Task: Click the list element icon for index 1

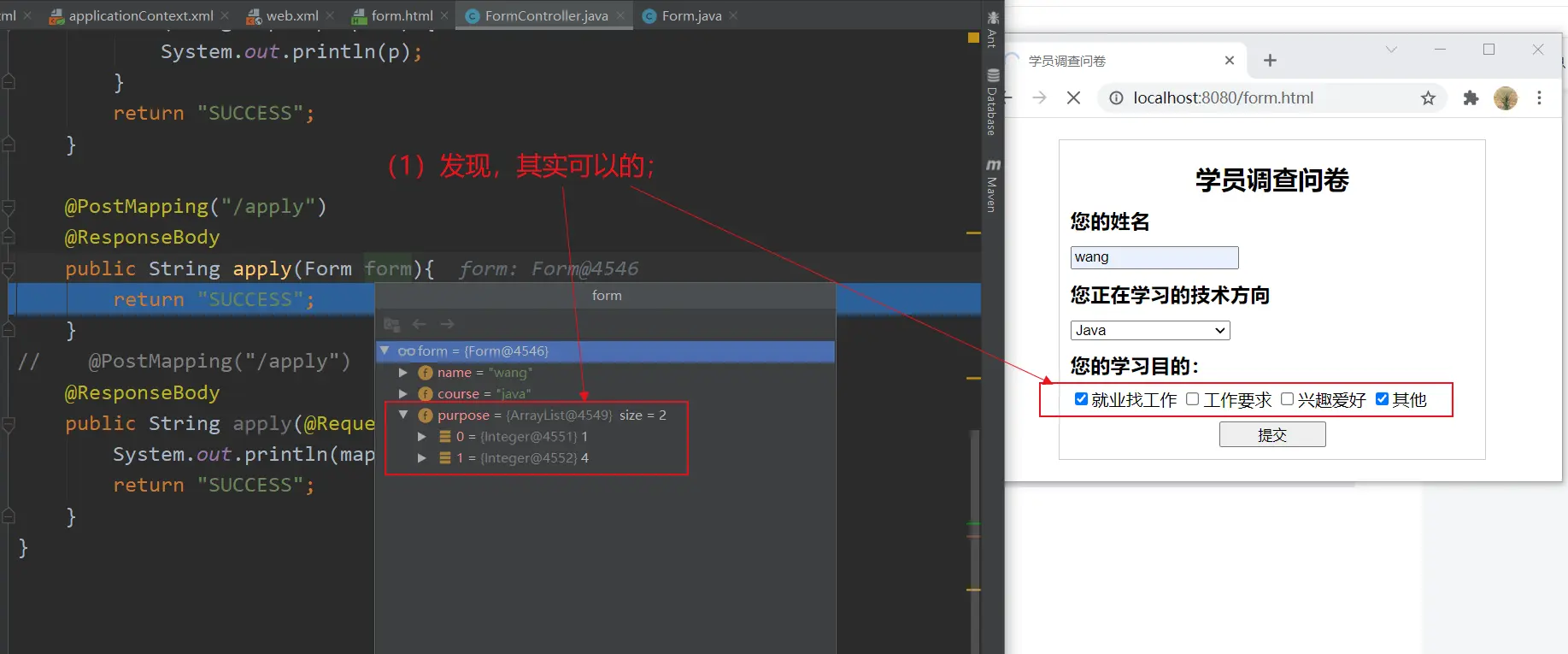Action: [445, 458]
